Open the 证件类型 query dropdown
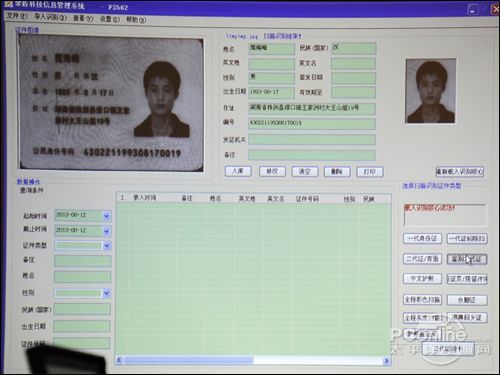 pyautogui.click(x=106, y=246)
